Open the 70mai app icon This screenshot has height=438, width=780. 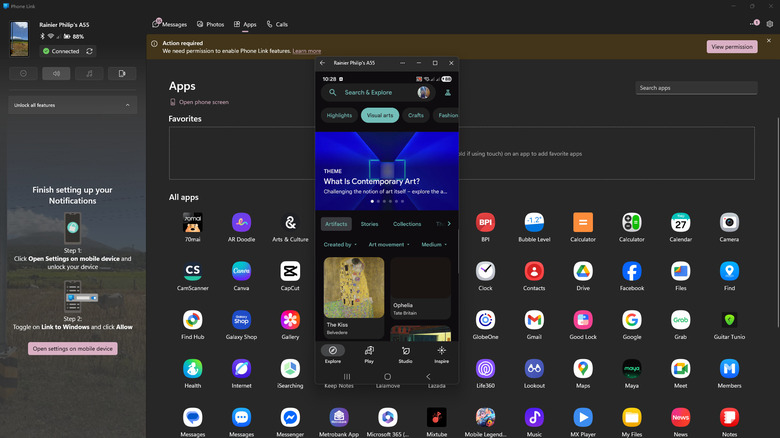pyautogui.click(x=193, y=222)
